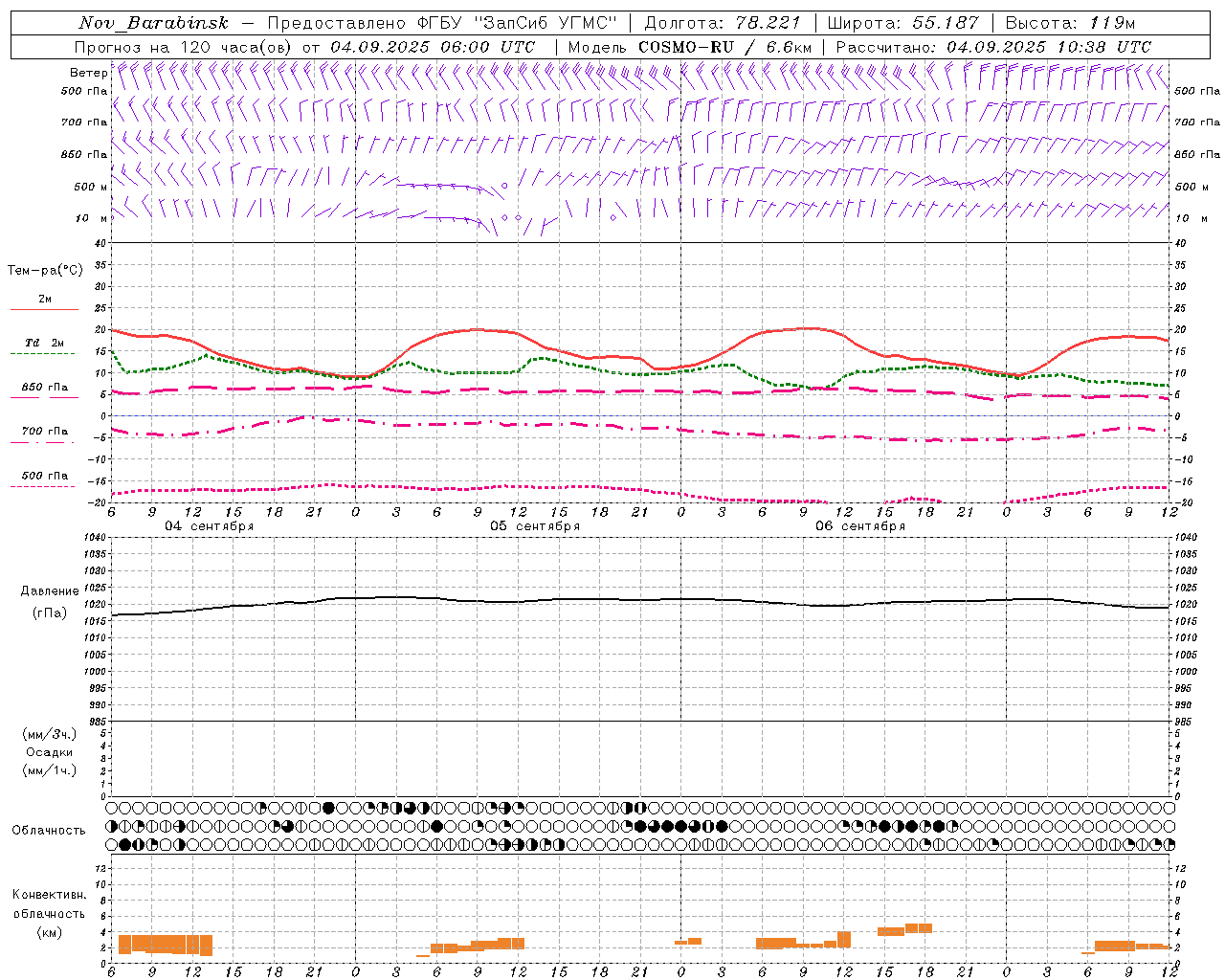
Task: Click the 'Высота: 119м' elevation text
Action: [x=1070, y=23]
